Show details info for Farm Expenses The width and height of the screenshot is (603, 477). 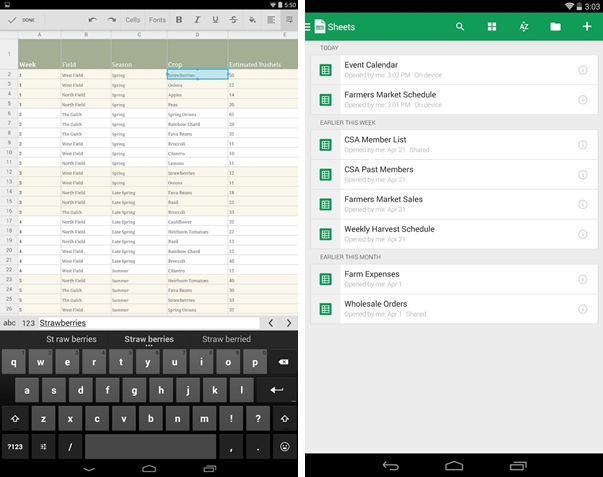point(583,279)
